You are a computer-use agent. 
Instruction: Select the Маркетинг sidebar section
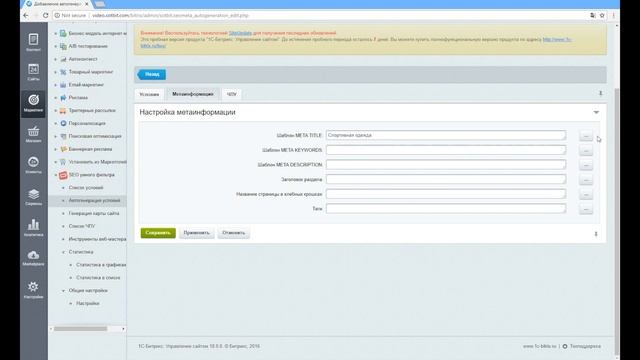coord(33,103)
